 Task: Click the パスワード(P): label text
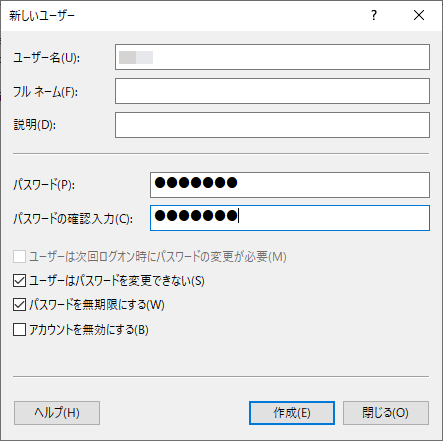(x=44, y=185)
